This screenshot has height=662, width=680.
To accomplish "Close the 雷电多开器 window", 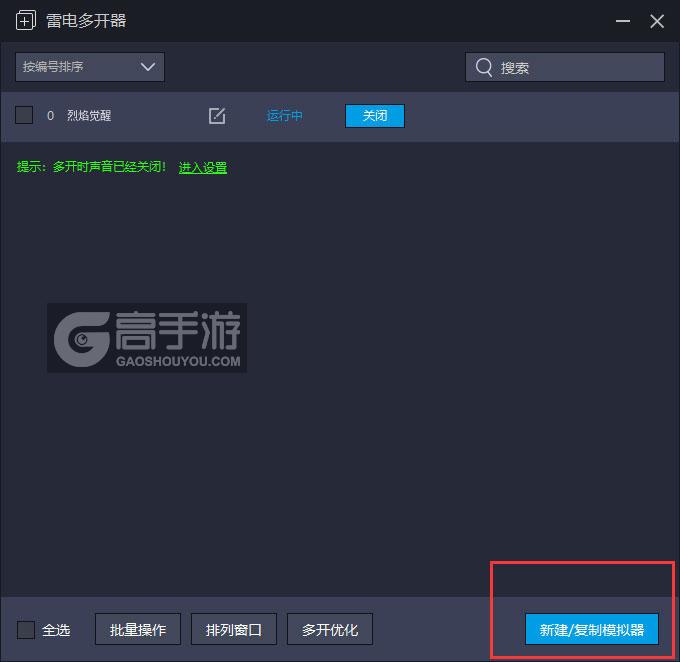I will click(657, 20).
